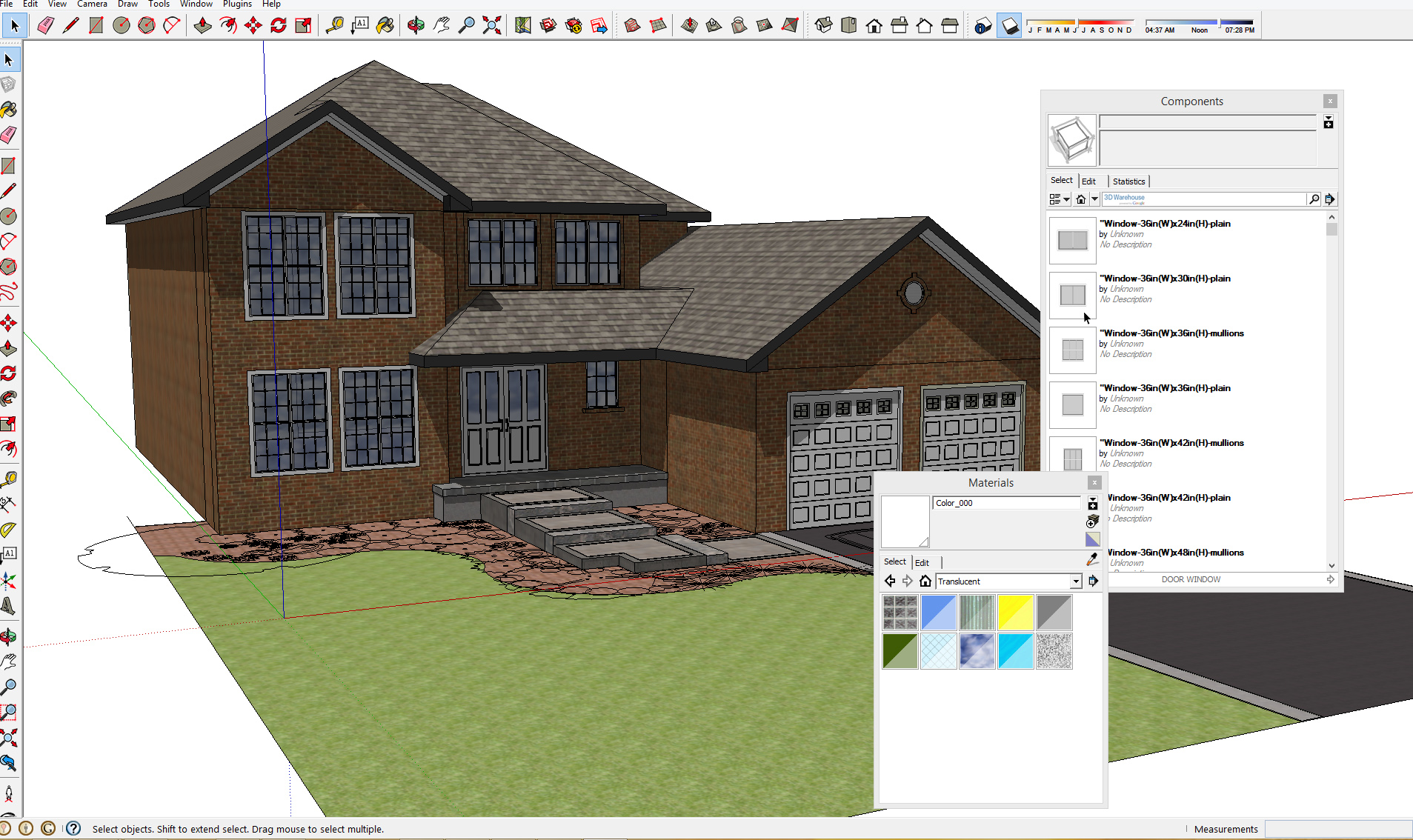
Task: Select Window-36in(W)x24in(H)-plain component
Action: click(x=1188, y=239)
